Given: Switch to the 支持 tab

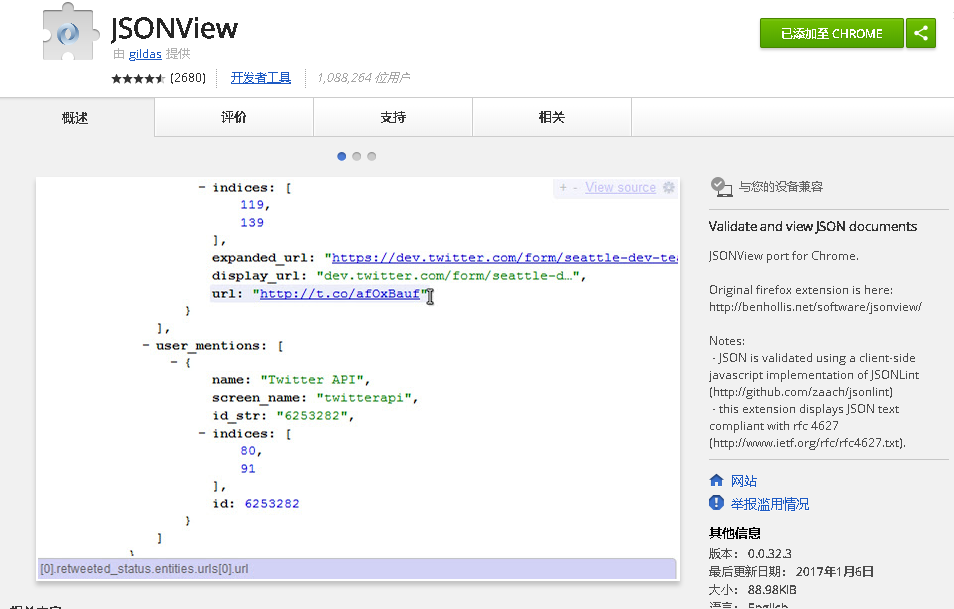Looking at the screenshot, I should point(393,117).
